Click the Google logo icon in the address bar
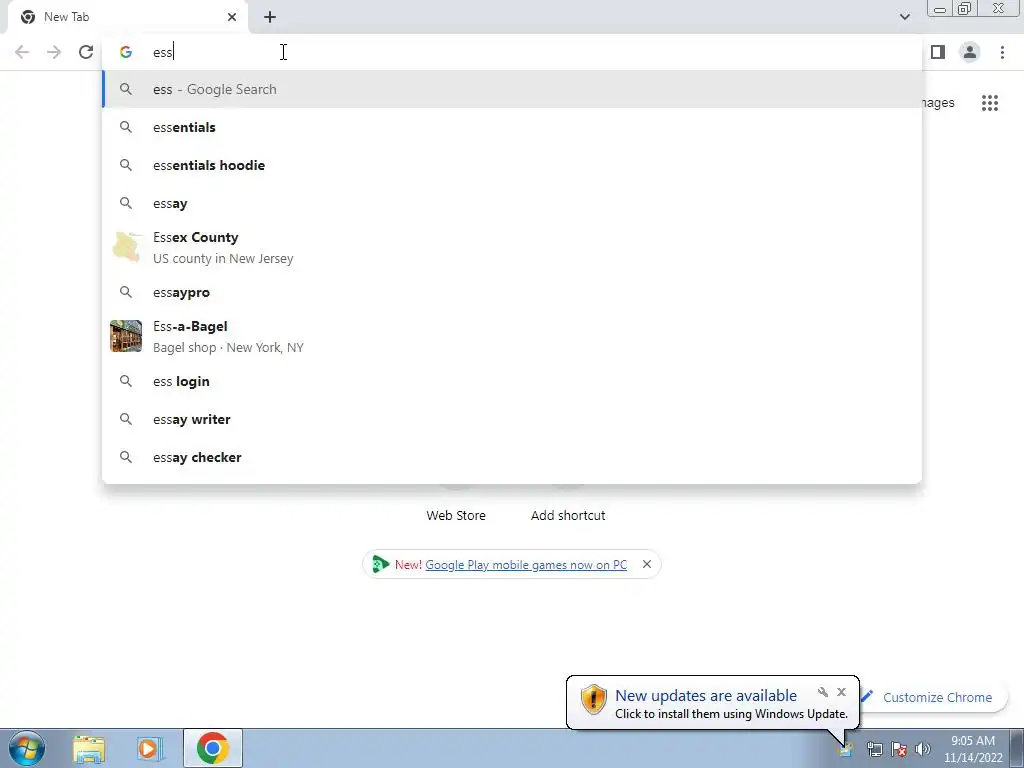Image resolution: width=1024 pixels, height=768 pixels. point(126,52)
